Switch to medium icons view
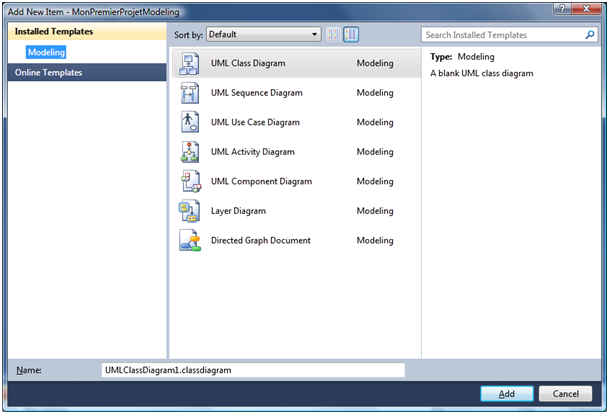This screenshot has width=609, height=414. point(351,35)
